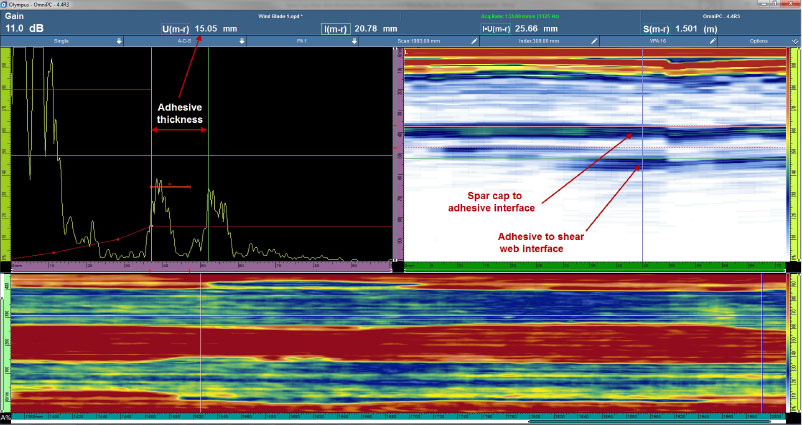Open the Single layout dropdown arrow
The image size is (802, 425).
pyautogui.click(x=119, y=41)
